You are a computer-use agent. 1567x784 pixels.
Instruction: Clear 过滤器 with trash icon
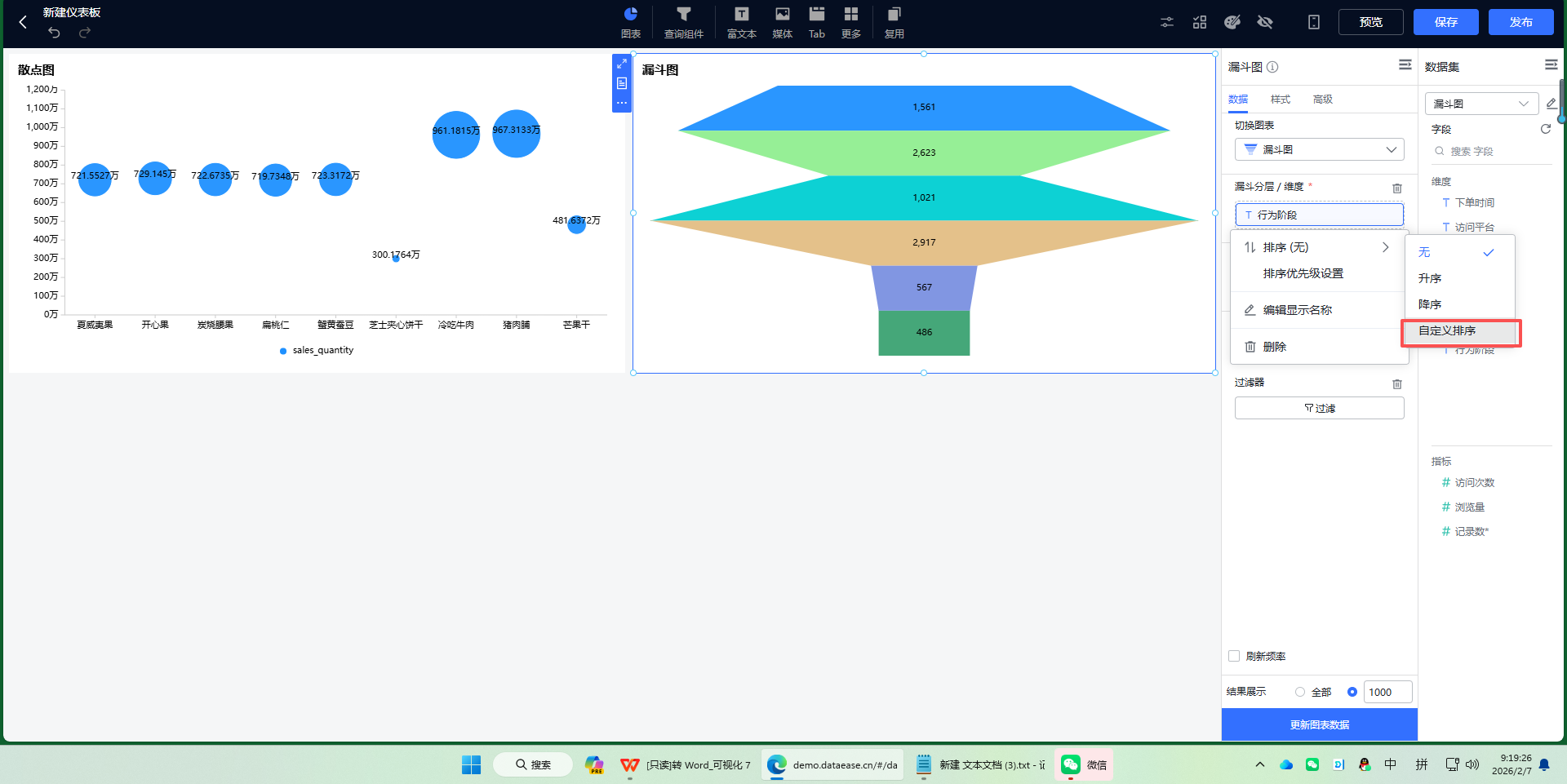tap(1397, 383)
